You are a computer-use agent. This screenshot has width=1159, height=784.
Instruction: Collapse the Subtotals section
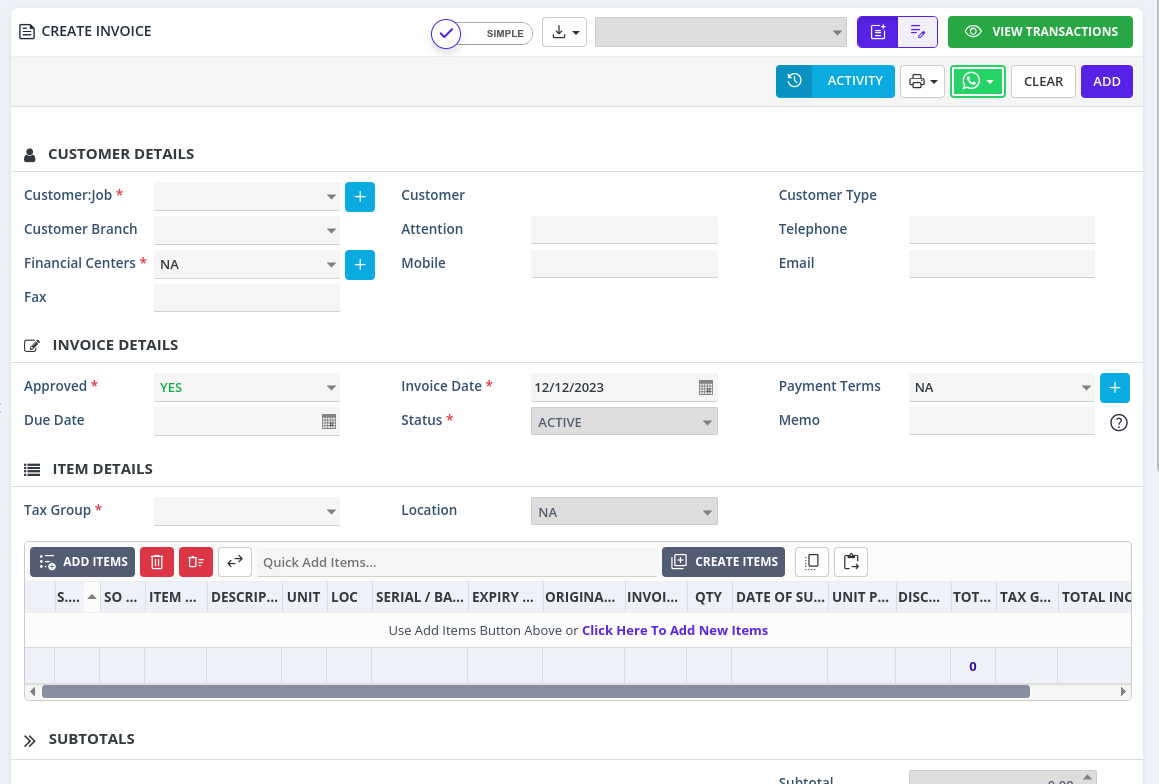pos(30,741)
